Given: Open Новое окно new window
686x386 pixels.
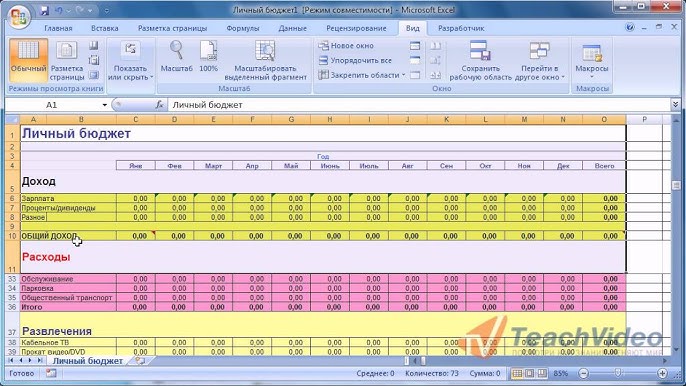Looking at the screenshot, I should coord(346,46).
